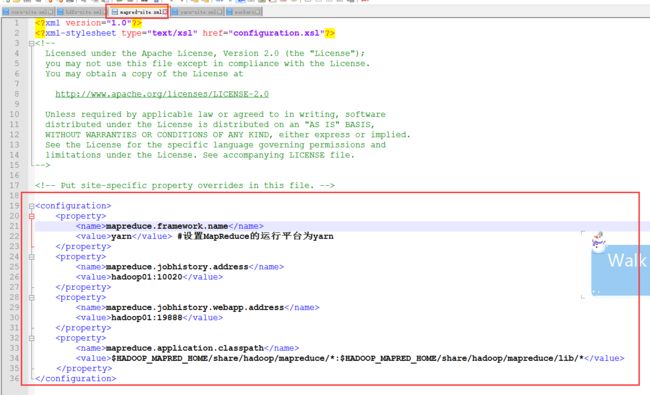The image size is (650, 395).
Task: Select the mapred-site.xml tab
Action: pyautogui.click(x=138, y=12)
